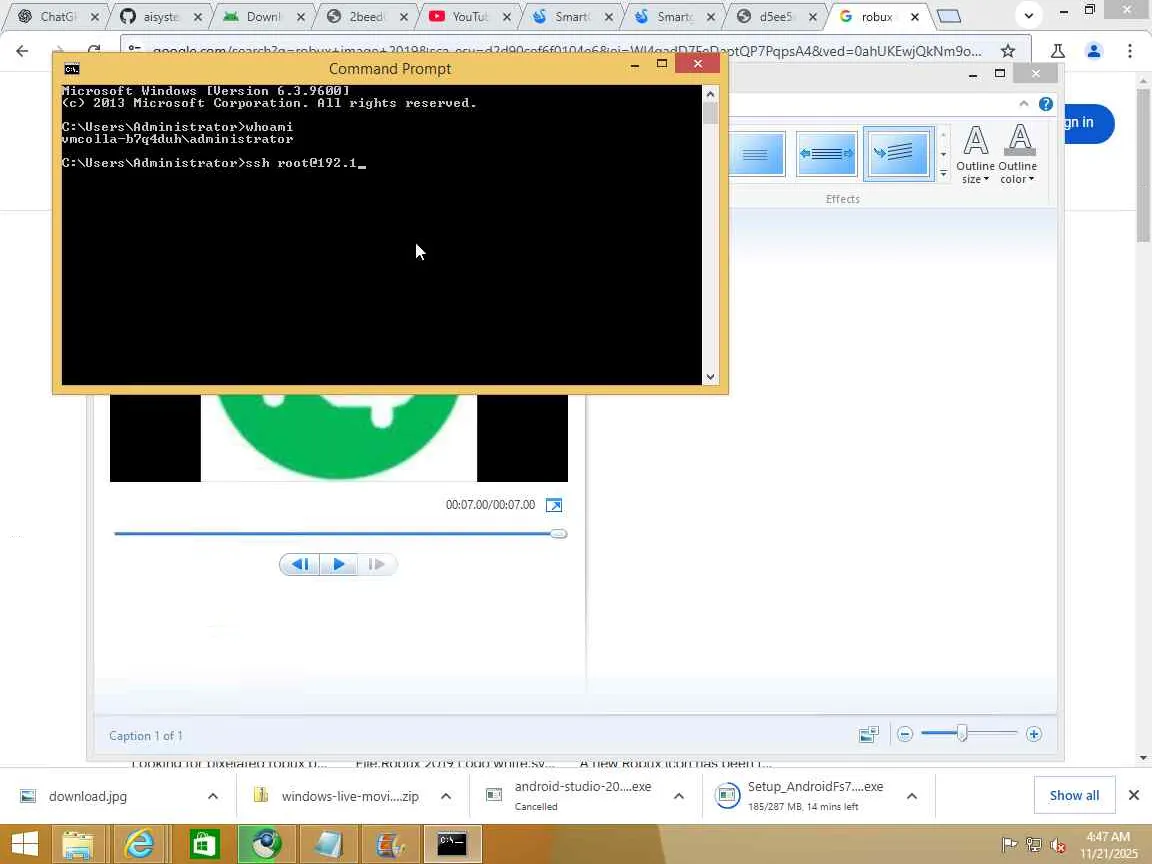Change thumbnail size icon in status bar

pos(868,734)
